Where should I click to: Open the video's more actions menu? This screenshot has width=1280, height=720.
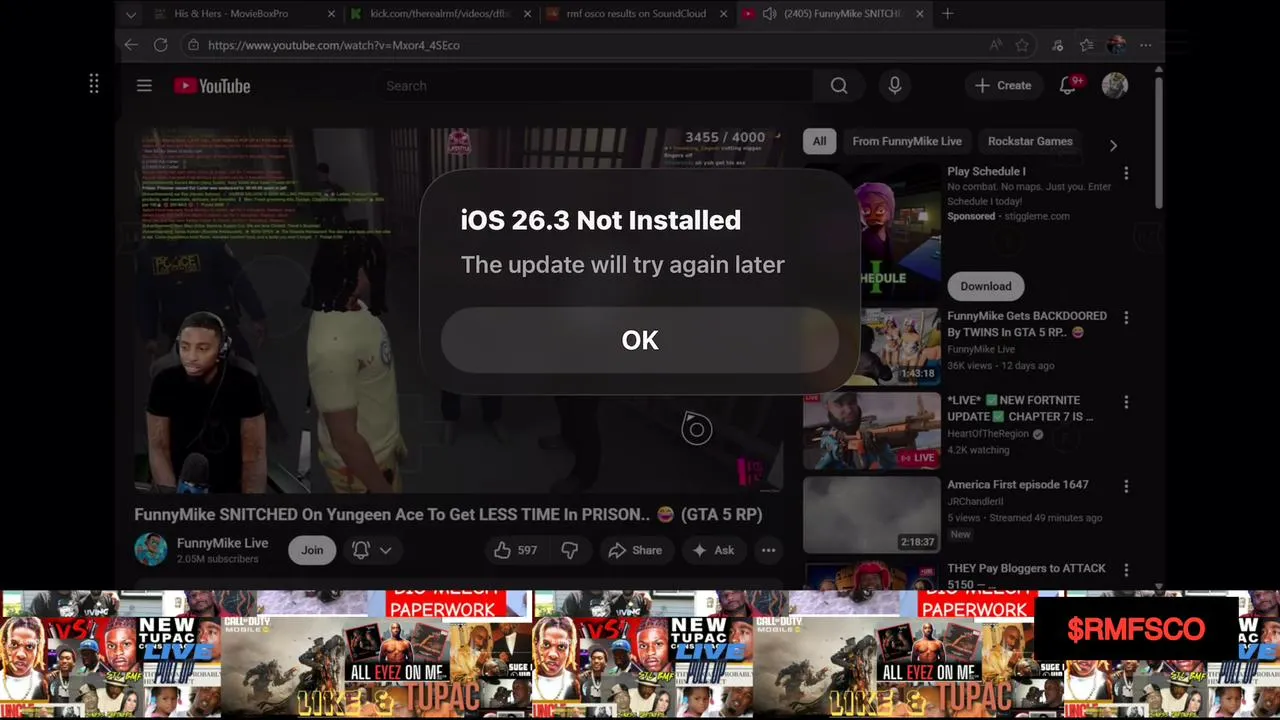coord(768,550)
